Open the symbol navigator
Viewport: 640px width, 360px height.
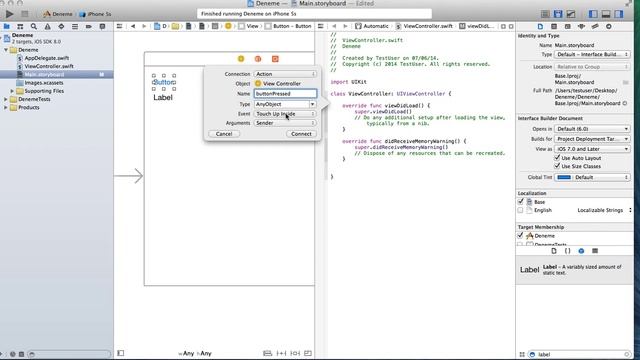[20, 27]
